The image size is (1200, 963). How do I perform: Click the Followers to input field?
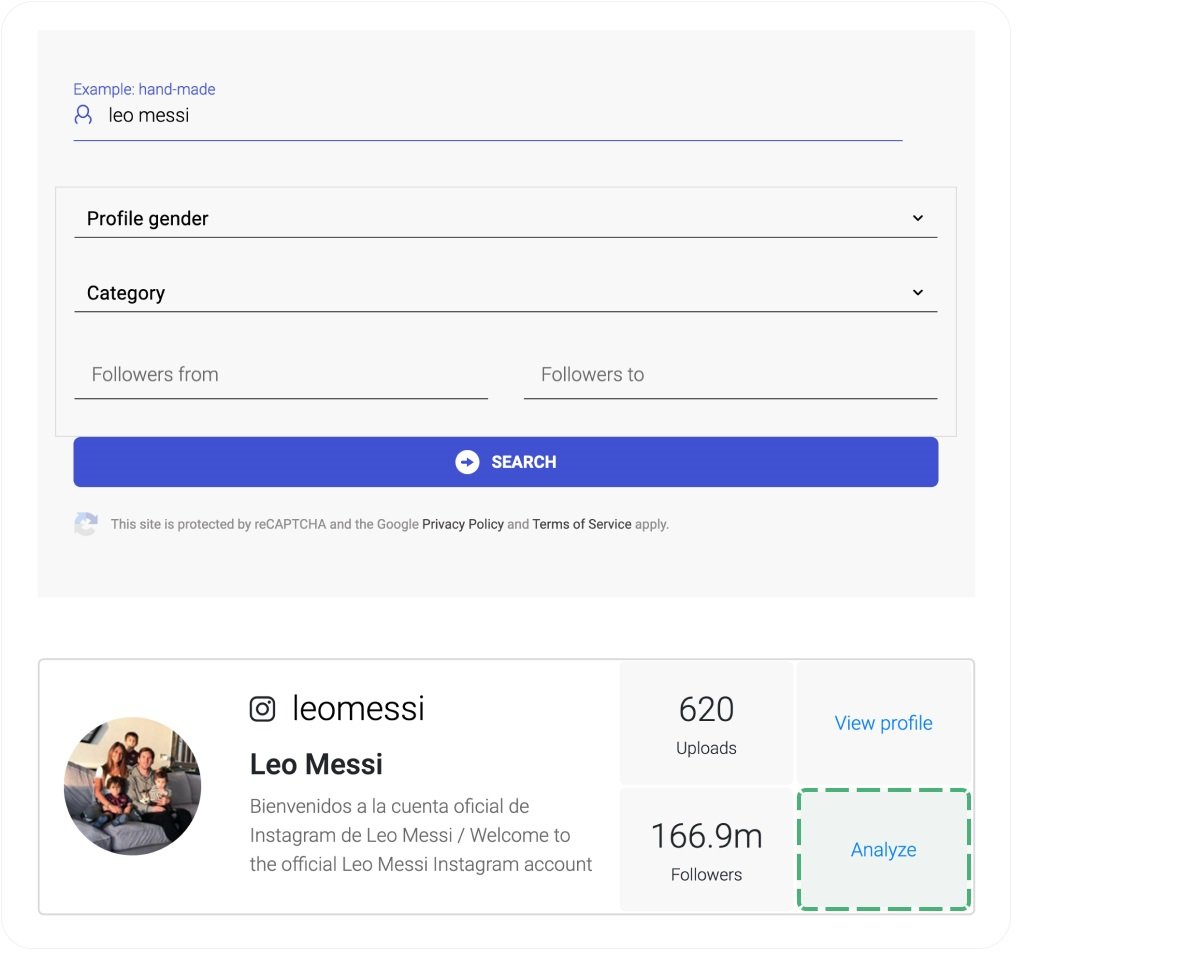730,375
